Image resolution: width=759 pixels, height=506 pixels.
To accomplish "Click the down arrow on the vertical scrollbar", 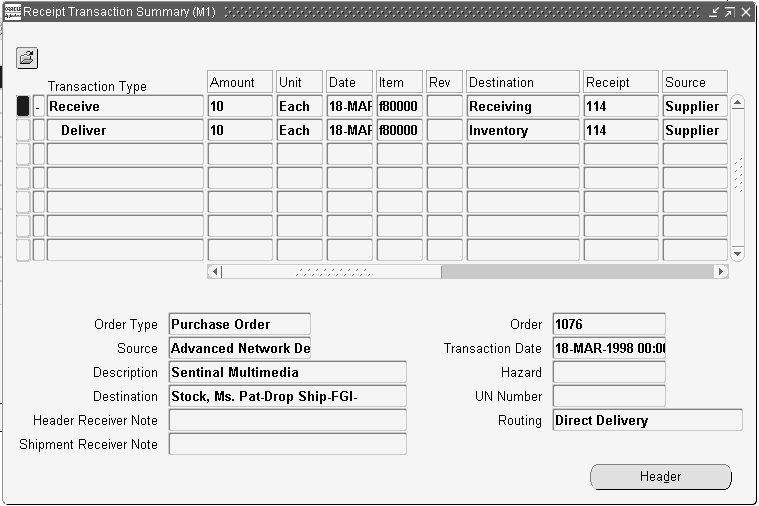I will pyautogui.click(x=737, y=254).
